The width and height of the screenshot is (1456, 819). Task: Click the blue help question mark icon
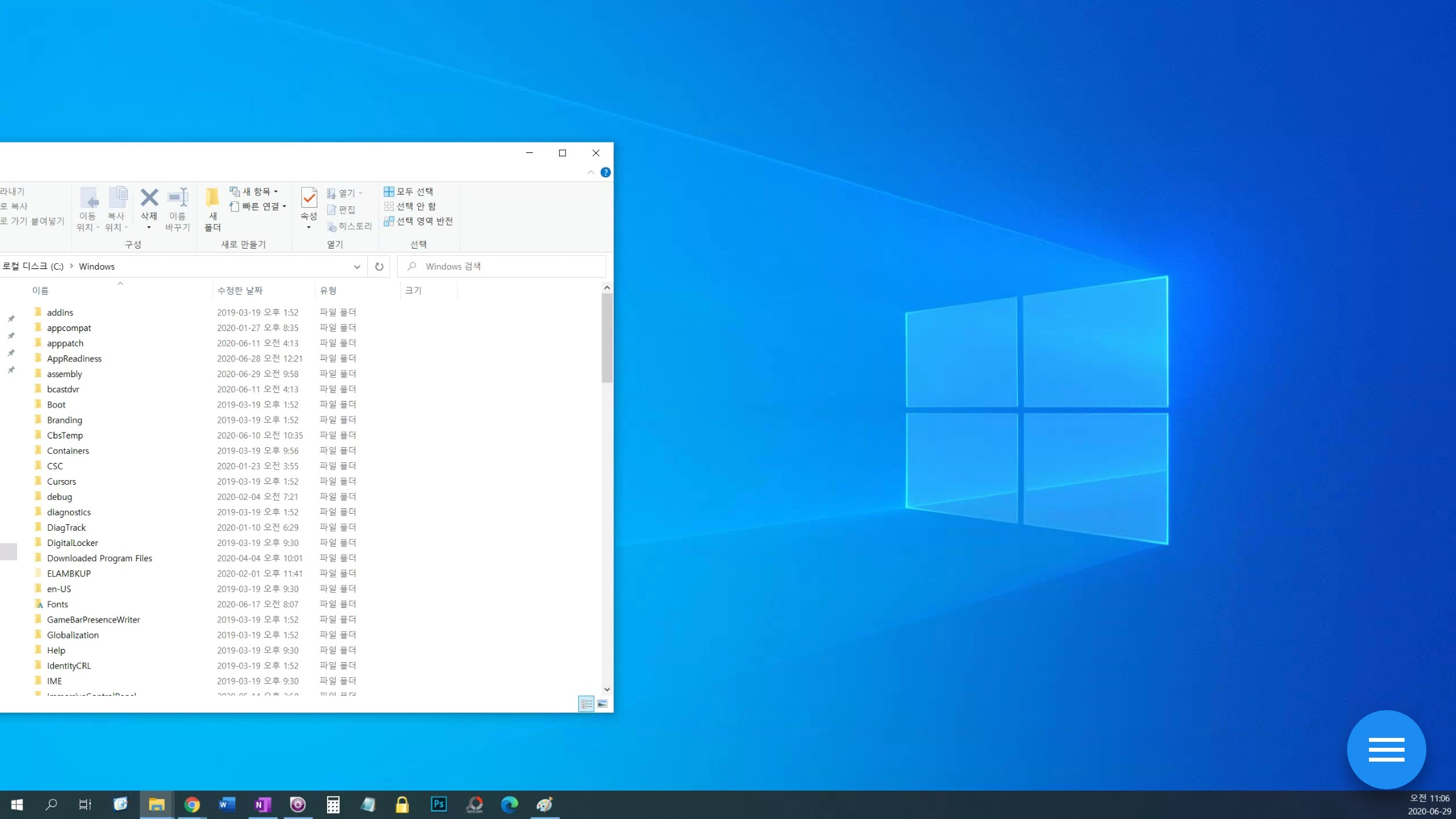605,172
